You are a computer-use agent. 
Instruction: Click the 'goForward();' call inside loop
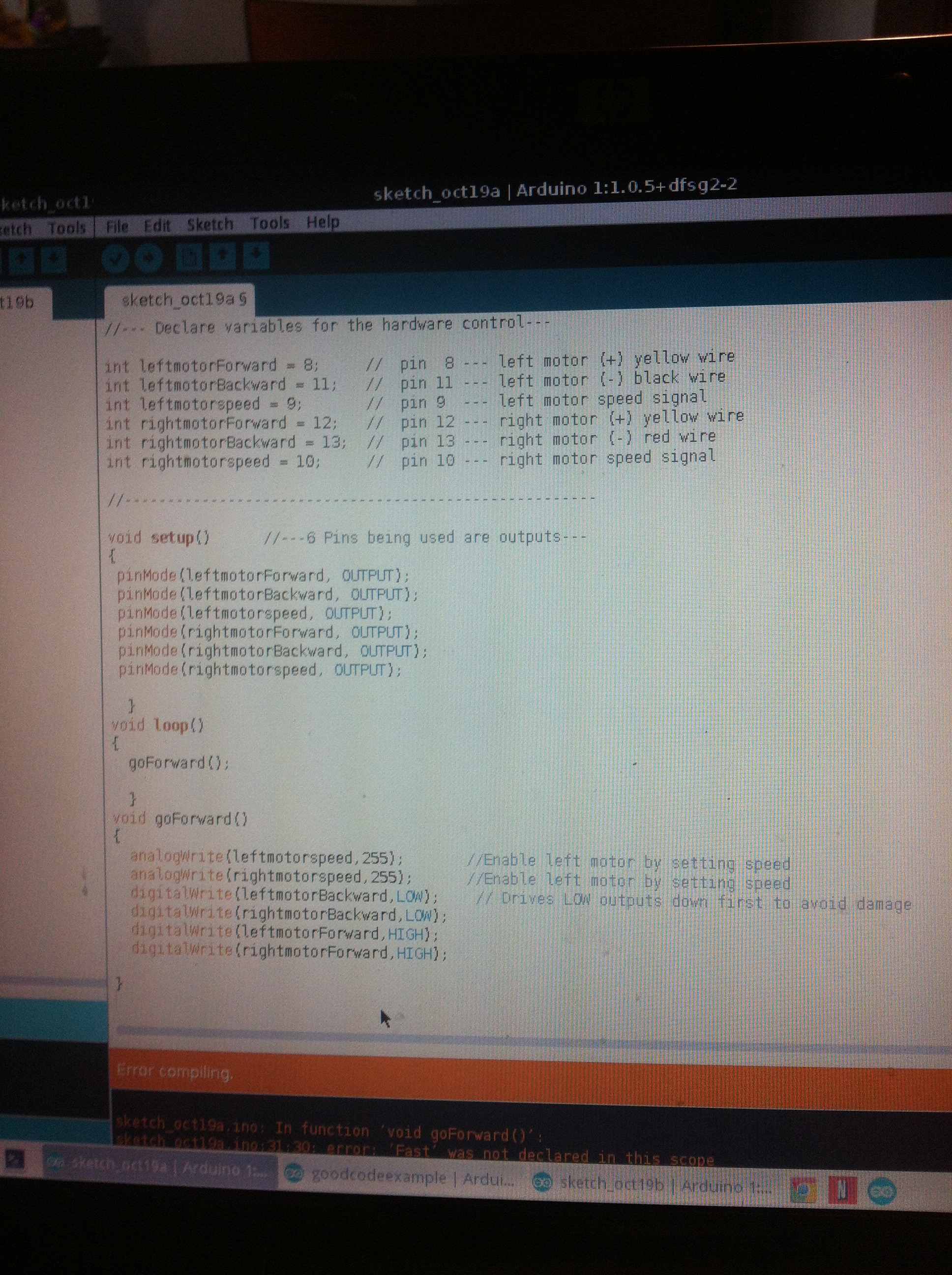(178, 763)
